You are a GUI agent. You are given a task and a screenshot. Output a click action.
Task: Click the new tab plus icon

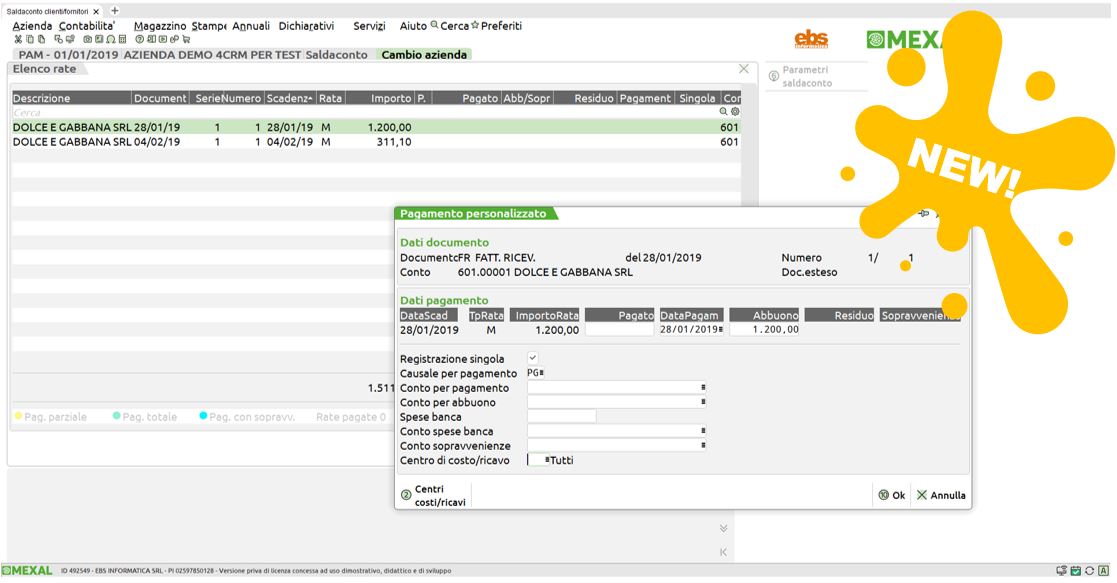pos(115,10)
